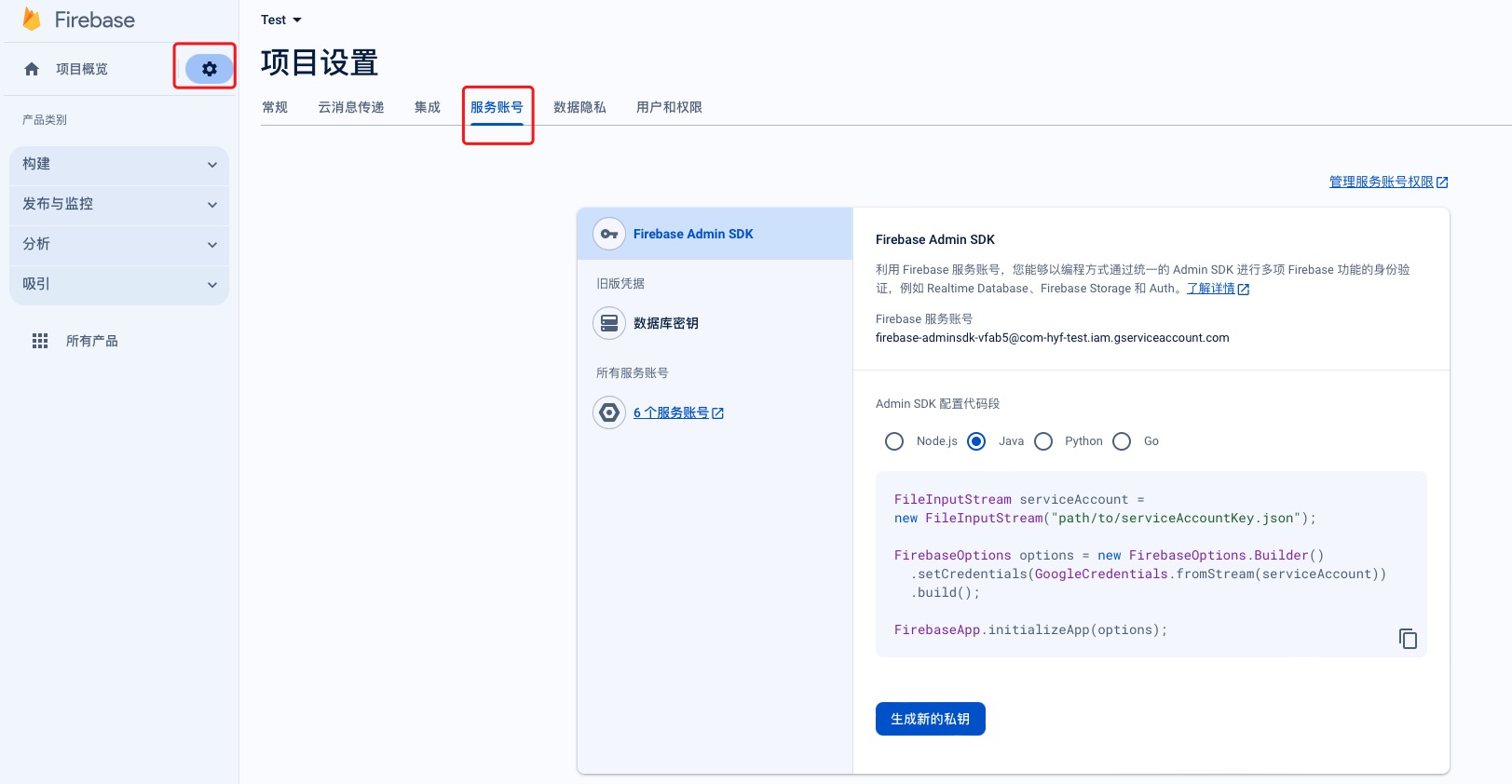Click the 旧版凭据 section label
The width and height of the screenshot is (1512, 784).
tap(620, 283)
